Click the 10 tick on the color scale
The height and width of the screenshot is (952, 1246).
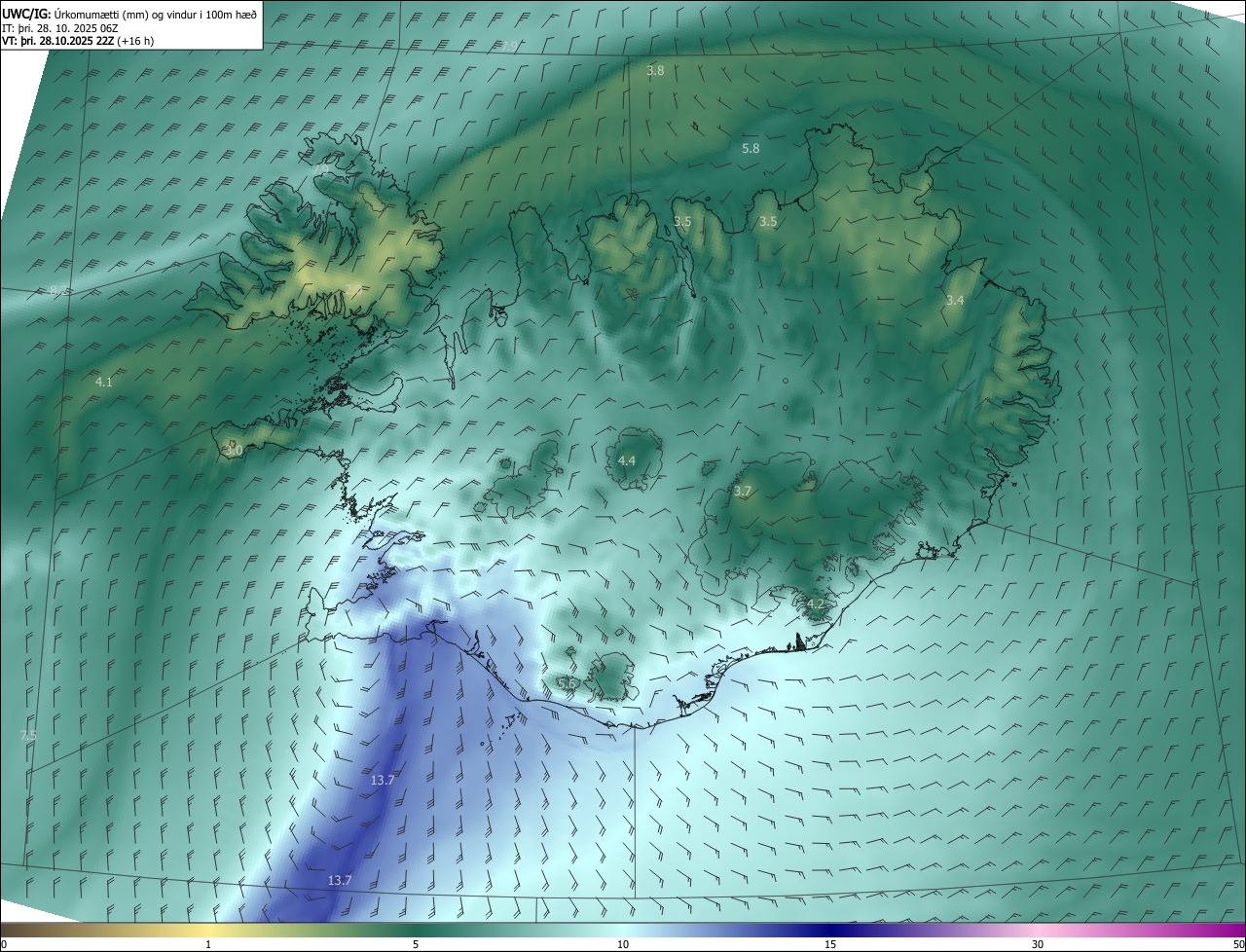coord(623,944)
